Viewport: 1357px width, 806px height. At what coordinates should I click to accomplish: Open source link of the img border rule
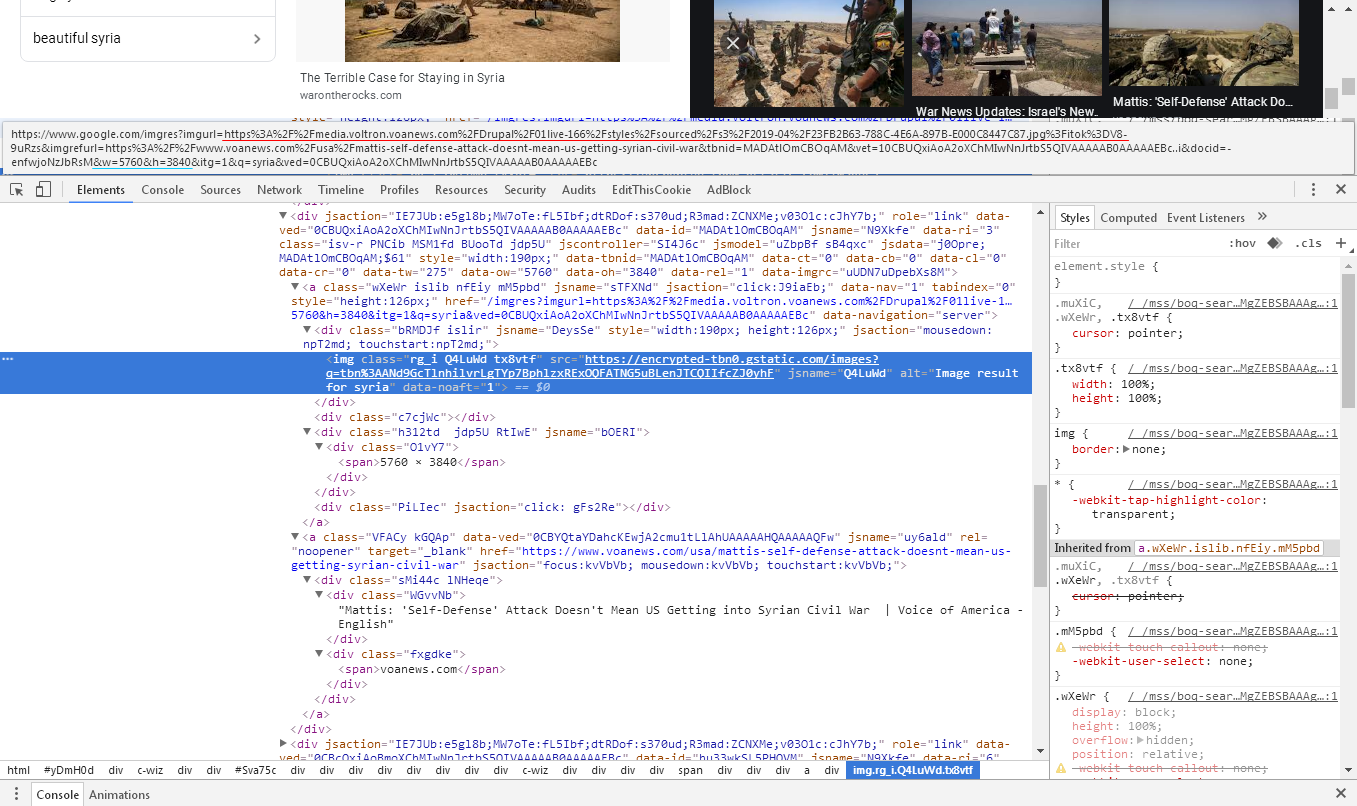click(1232, 433)
